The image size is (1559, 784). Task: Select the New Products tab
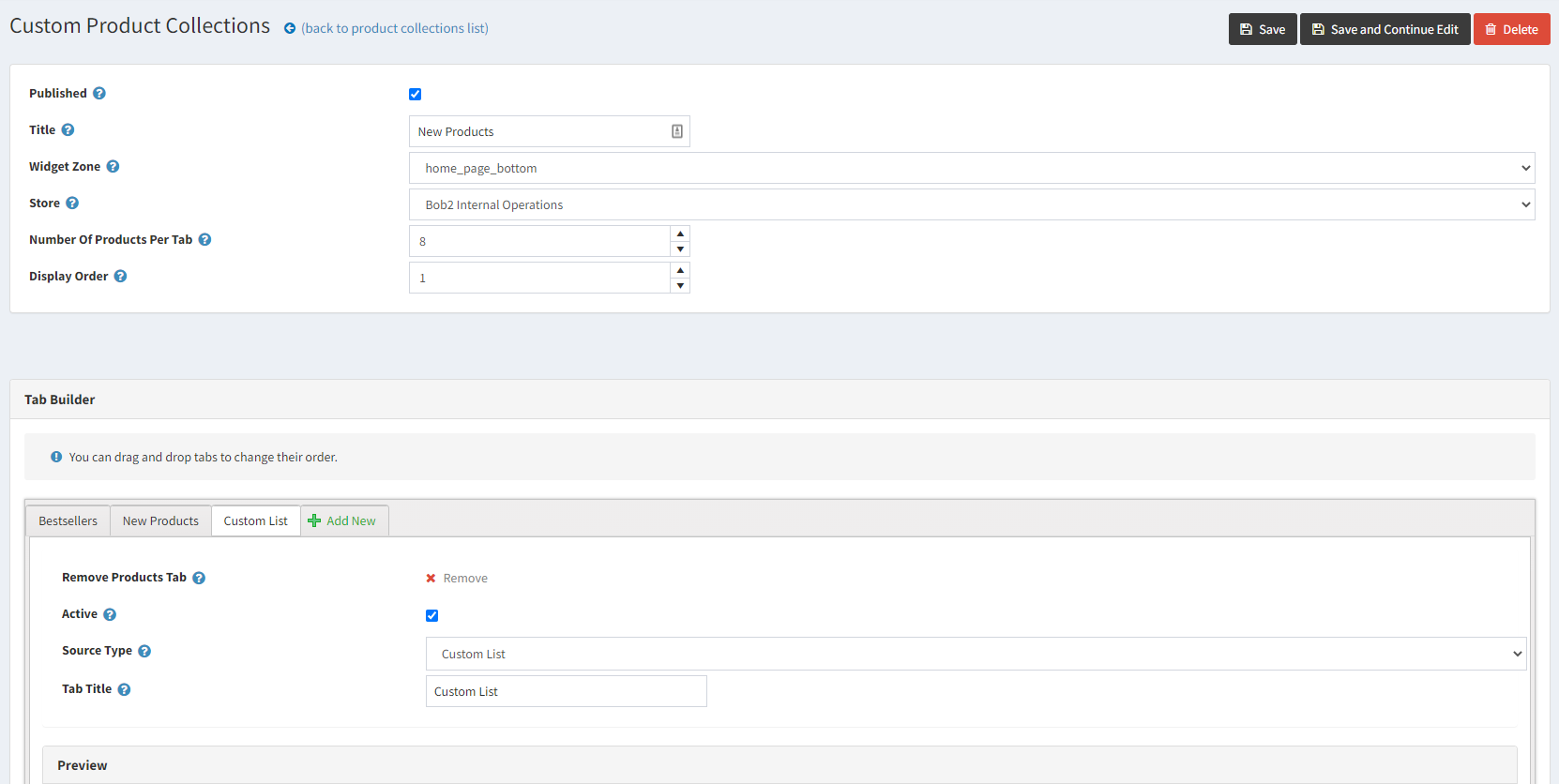[x=160, y=521]
